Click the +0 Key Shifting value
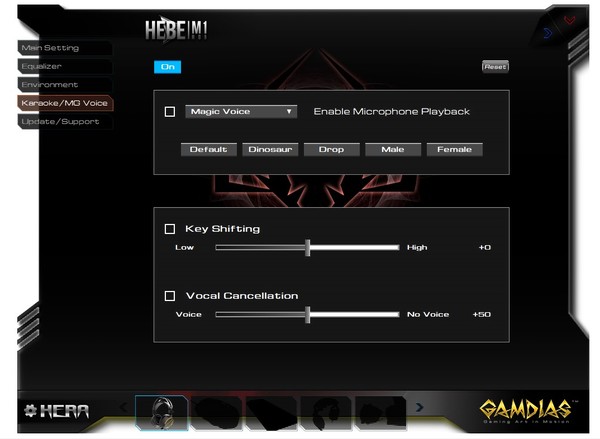The height and width of the screenshot is (439, 600). [x=485, y=248]
